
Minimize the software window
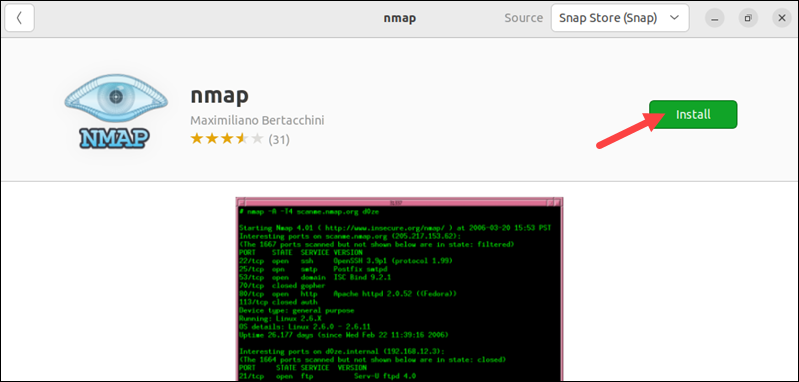point(714,18)
